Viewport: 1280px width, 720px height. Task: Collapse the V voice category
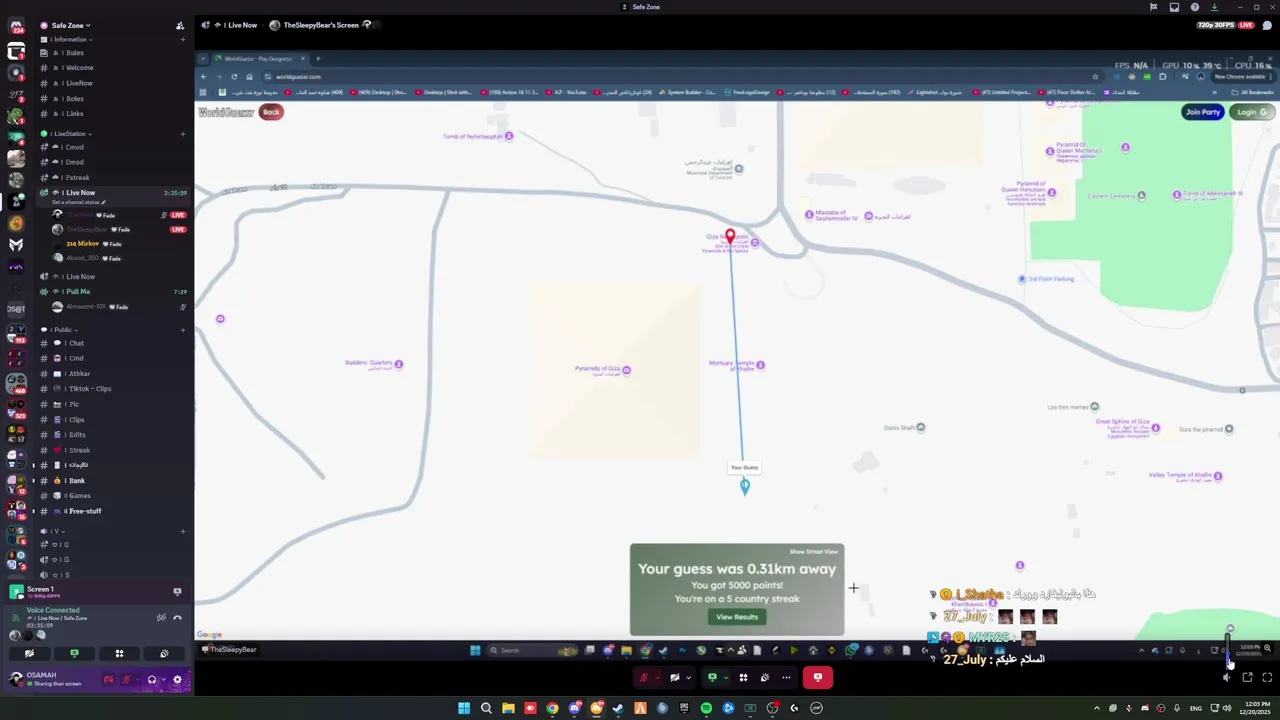pyautogui.click(x=54, y=531)
